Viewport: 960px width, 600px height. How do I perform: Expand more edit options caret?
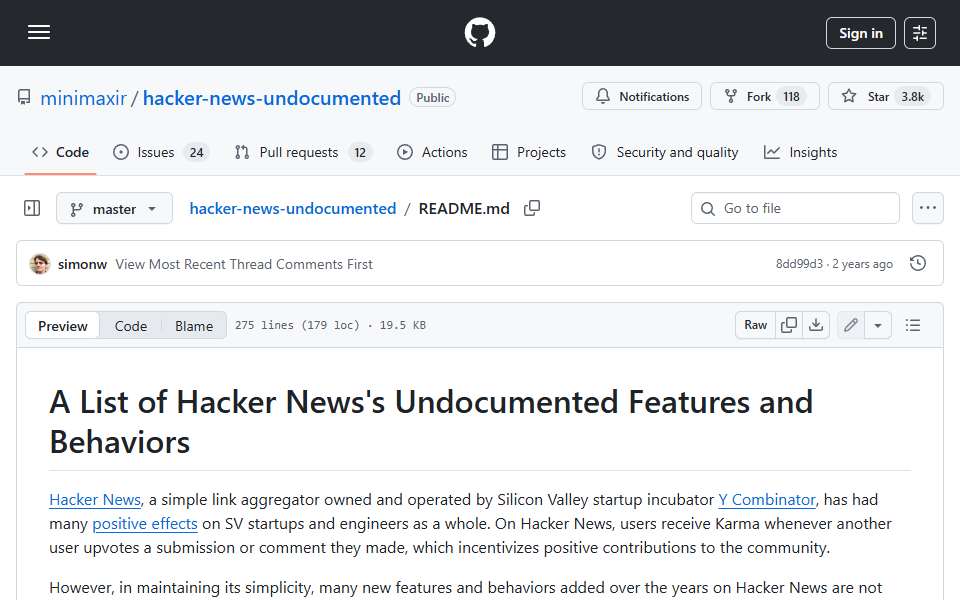pyautogui.click(x=878, y=325)
